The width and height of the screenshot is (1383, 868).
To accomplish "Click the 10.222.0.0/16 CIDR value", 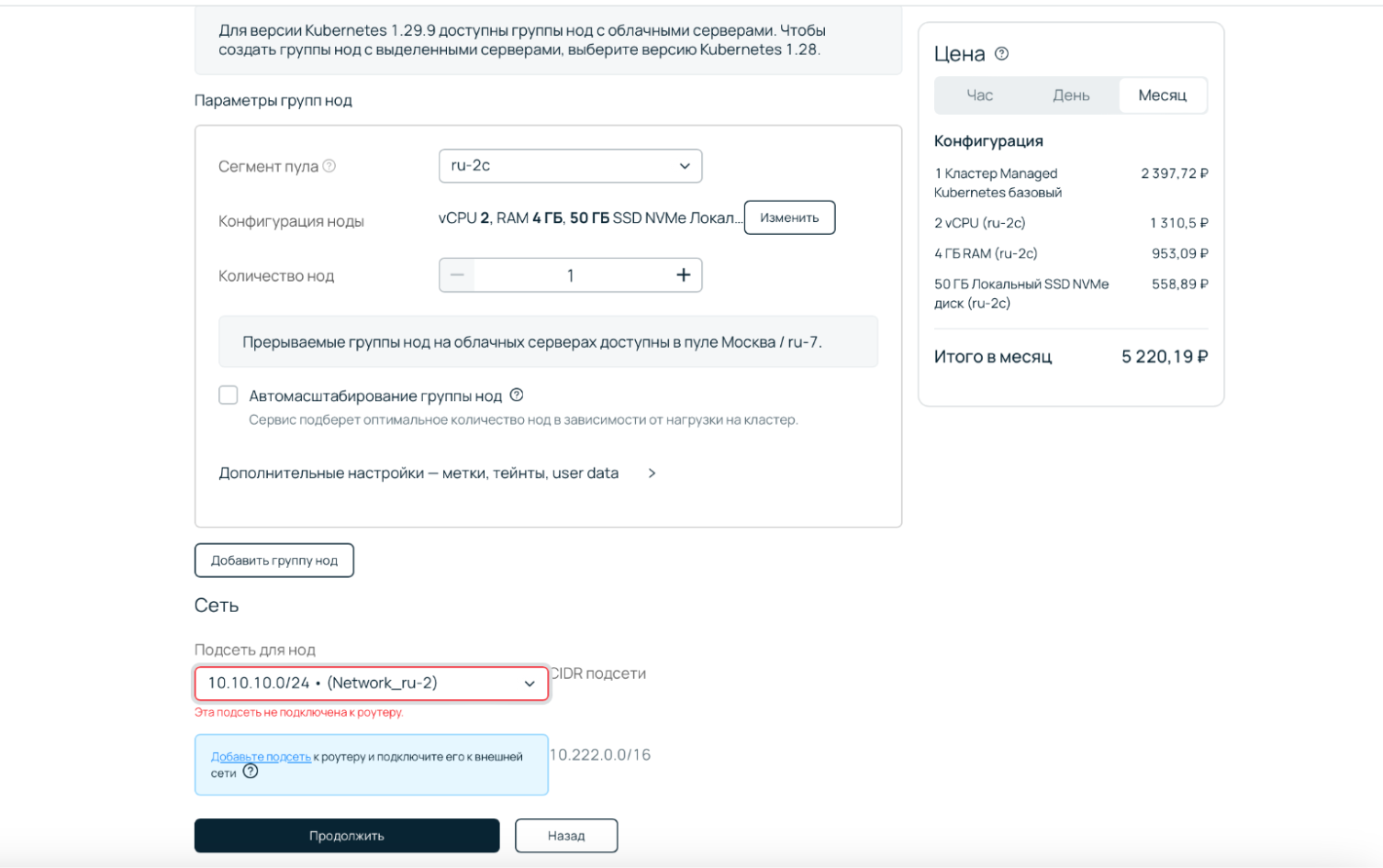I will (600, 755).
